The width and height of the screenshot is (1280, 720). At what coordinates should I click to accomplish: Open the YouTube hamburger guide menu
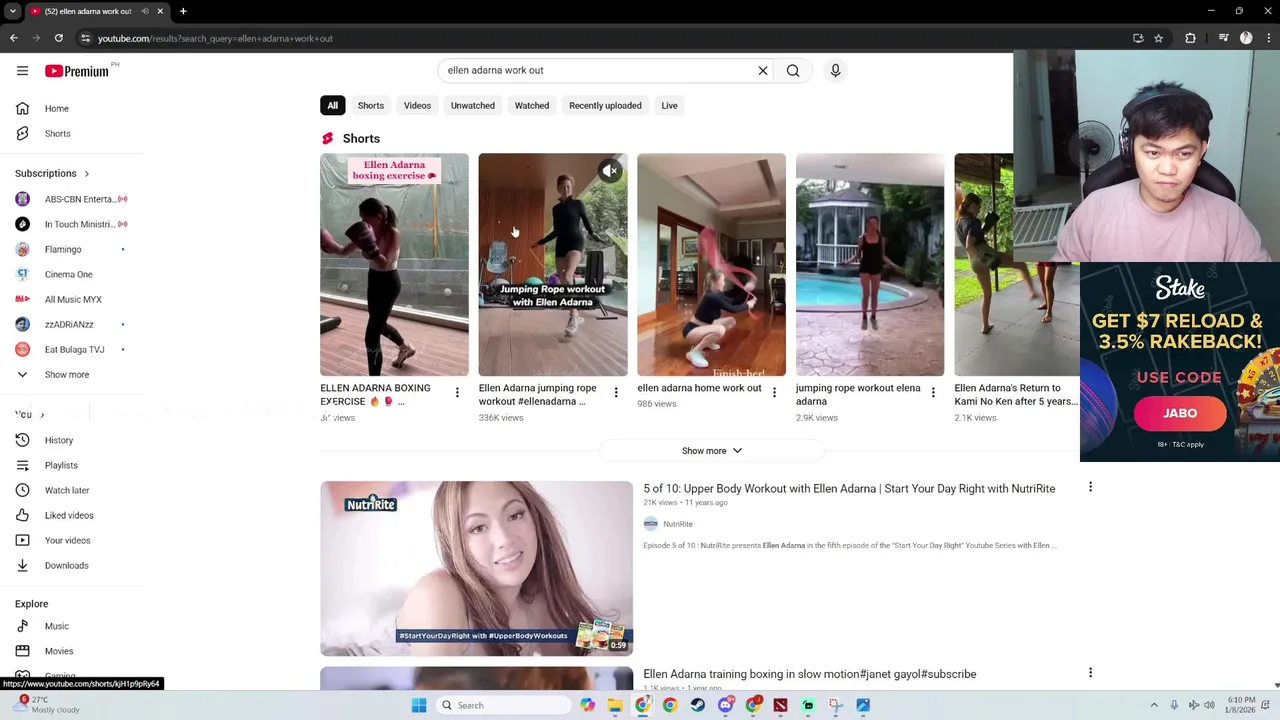(x=22, y=71)
